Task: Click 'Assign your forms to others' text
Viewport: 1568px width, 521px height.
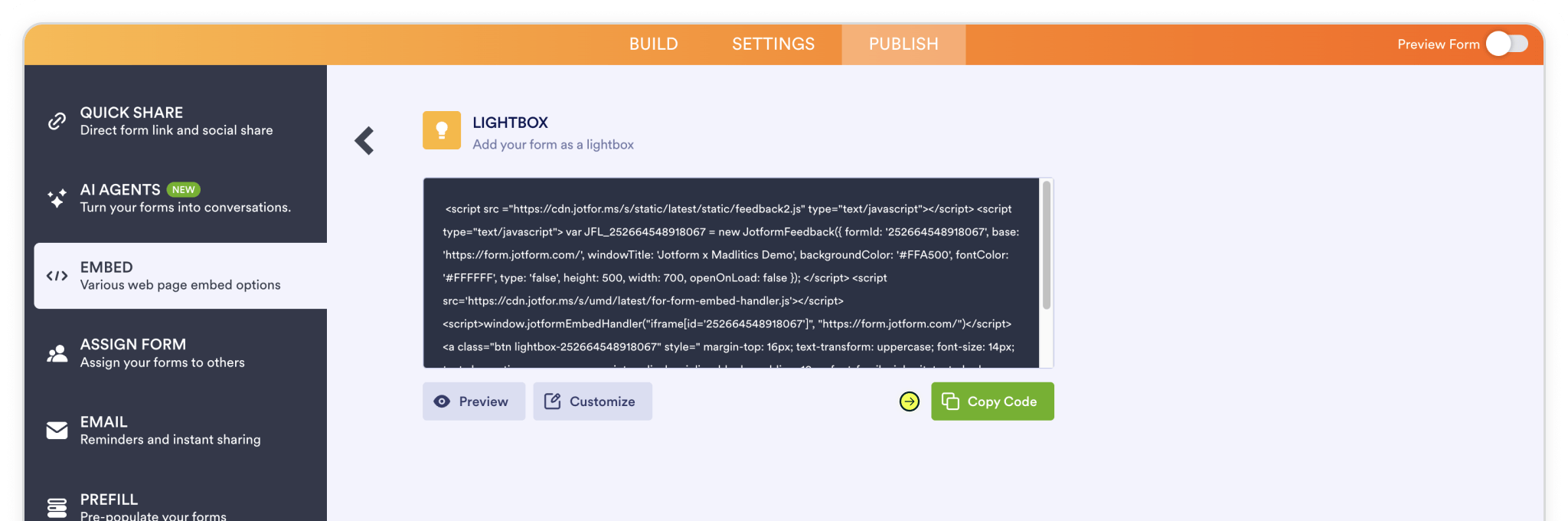Action: 162,362
